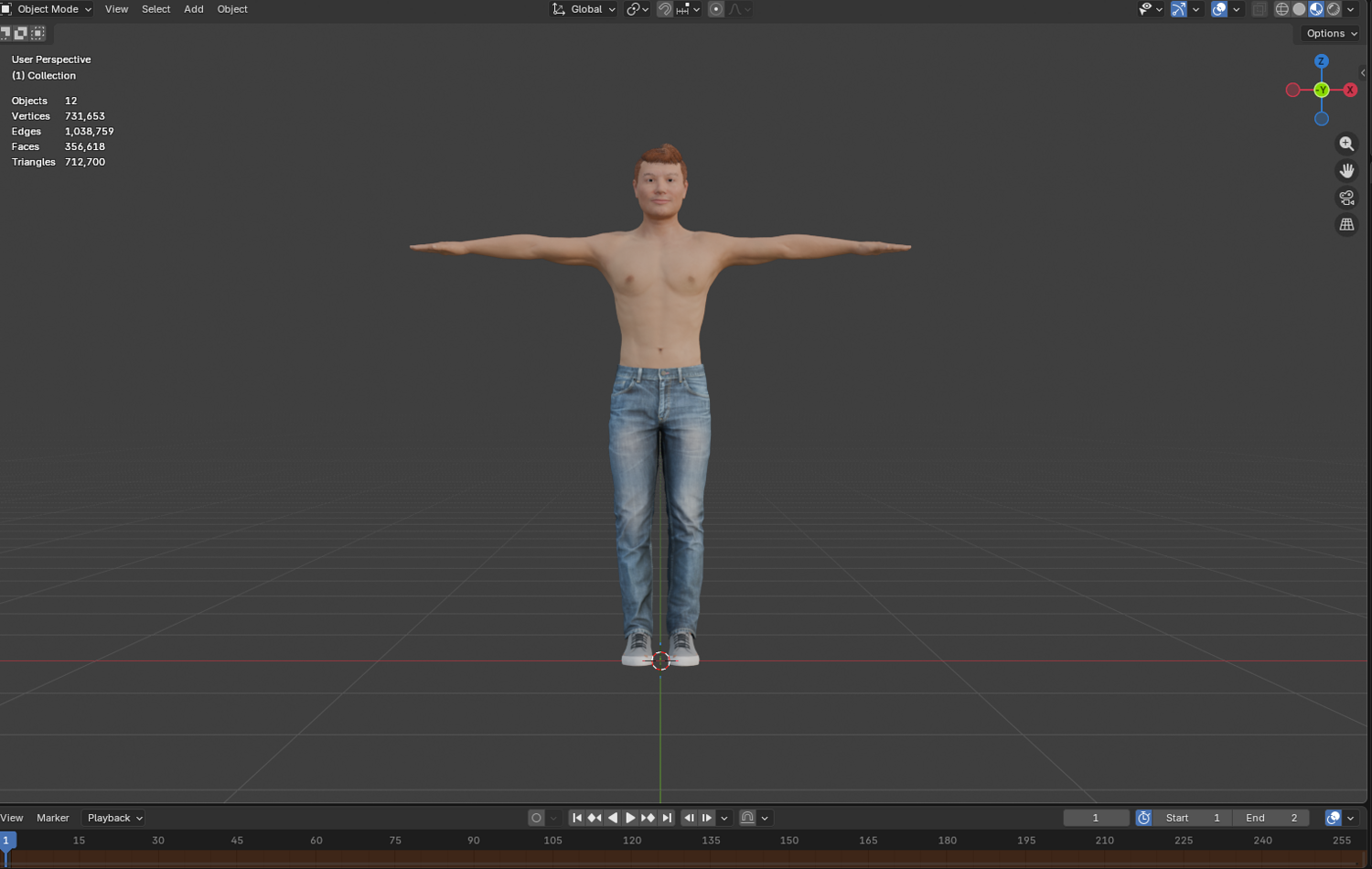Image resolution: width=1372 pixels, height=869 pixels.
Task: Open the View menu in viewport header
Action: point(116,9)
